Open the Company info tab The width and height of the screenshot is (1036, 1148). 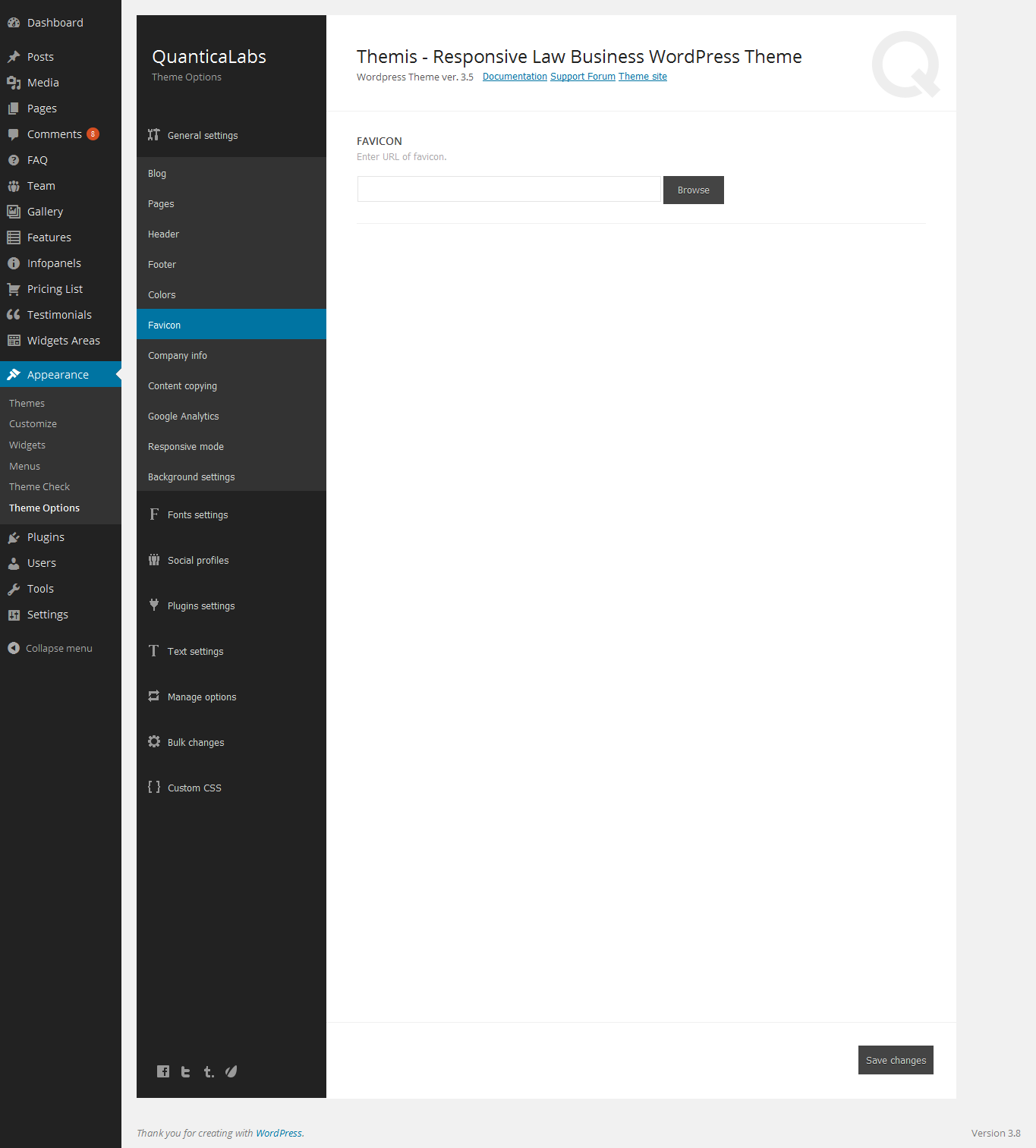coord(231,355)
